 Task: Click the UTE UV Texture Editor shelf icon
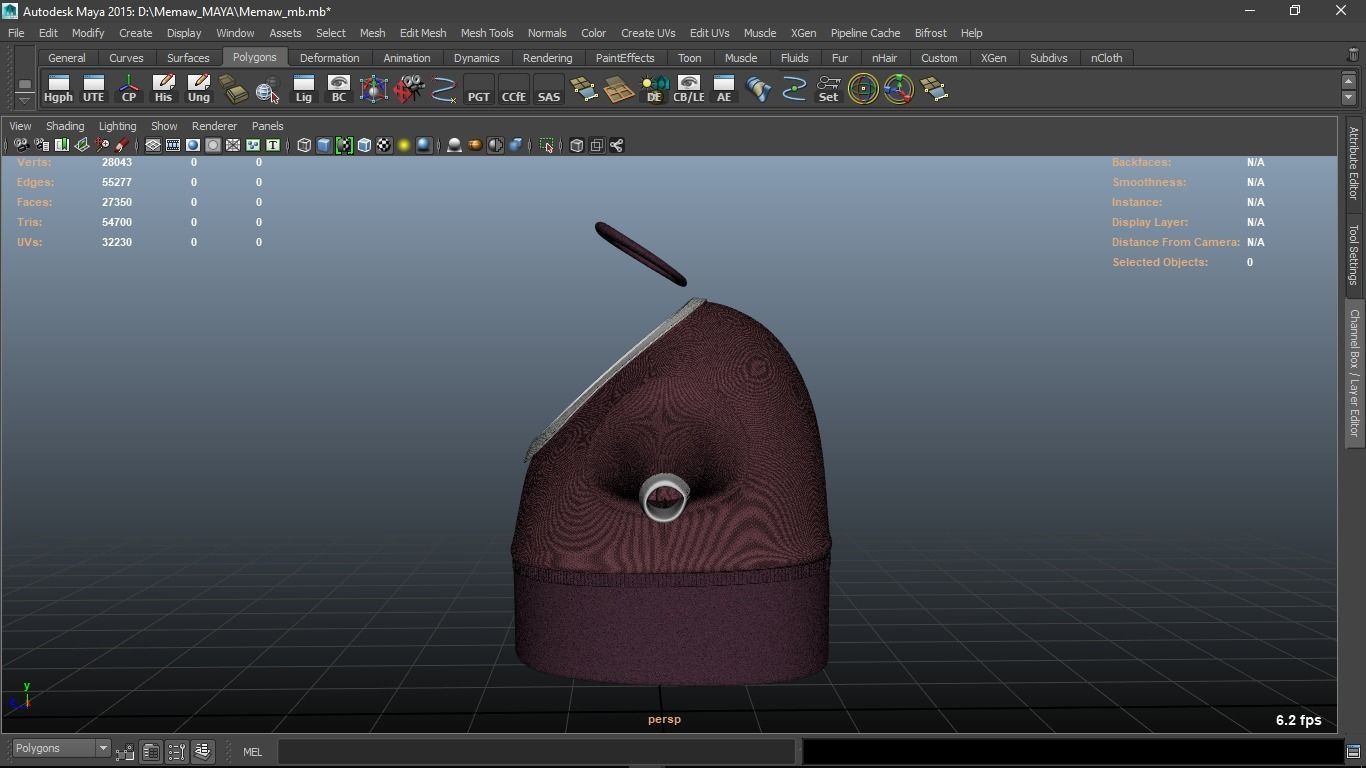[x=93, y=89]
